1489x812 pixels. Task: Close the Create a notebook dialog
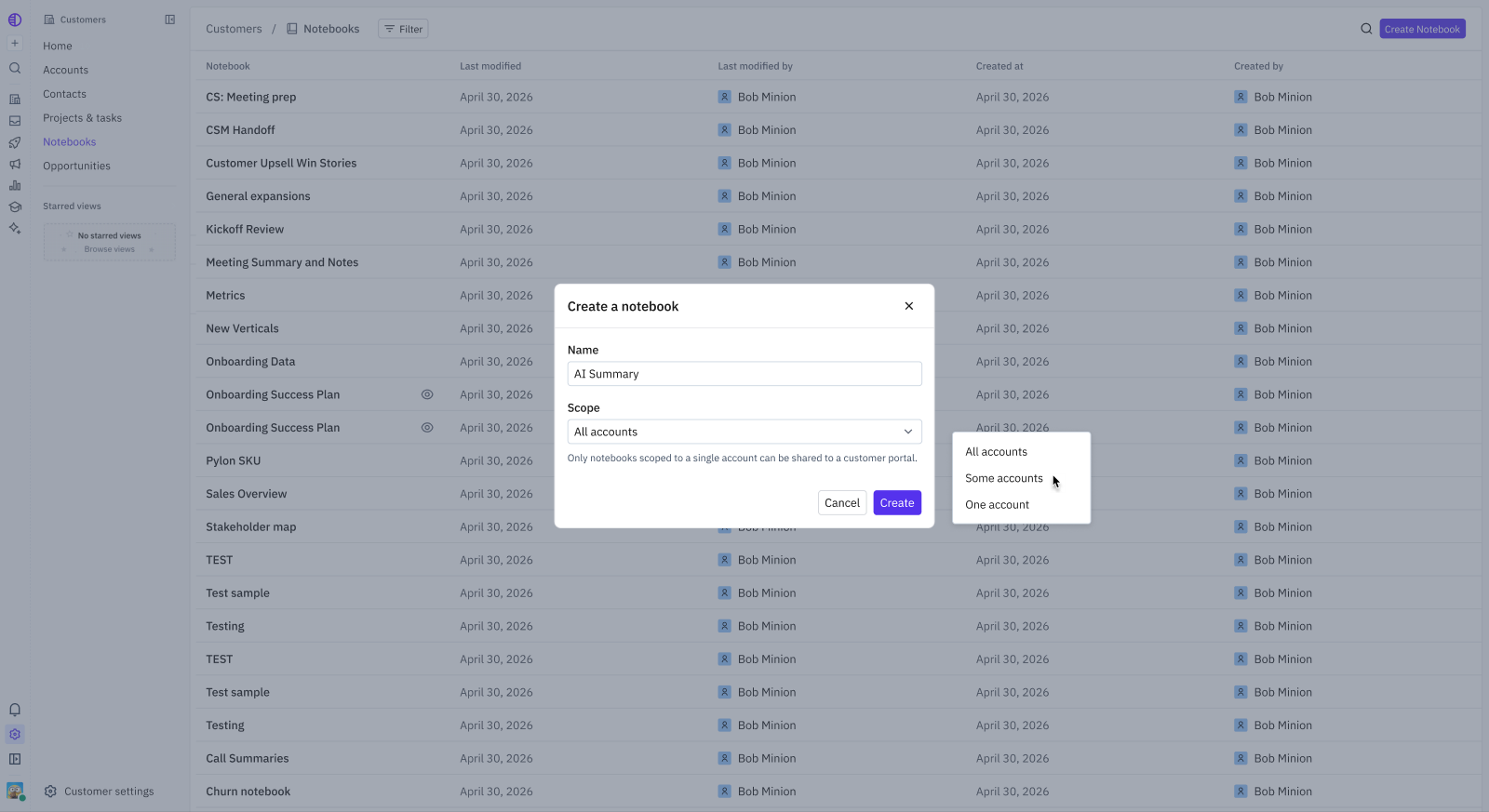pyautogui.click(x=909, y=306)
